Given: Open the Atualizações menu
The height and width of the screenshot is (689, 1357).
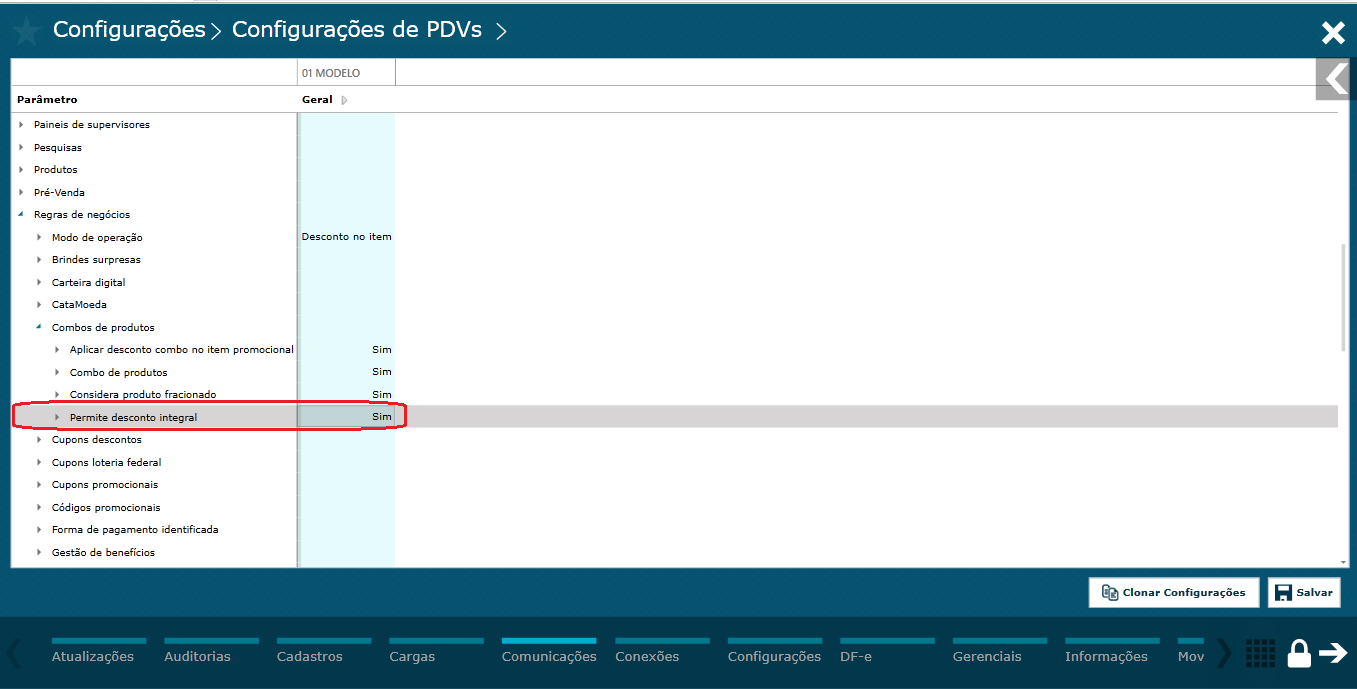Looking at the screenshot, I should coord(93,657).
